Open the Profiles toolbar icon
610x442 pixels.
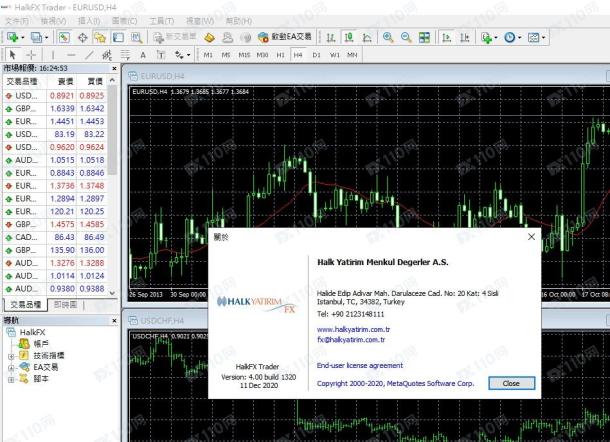tap(36, 37)
